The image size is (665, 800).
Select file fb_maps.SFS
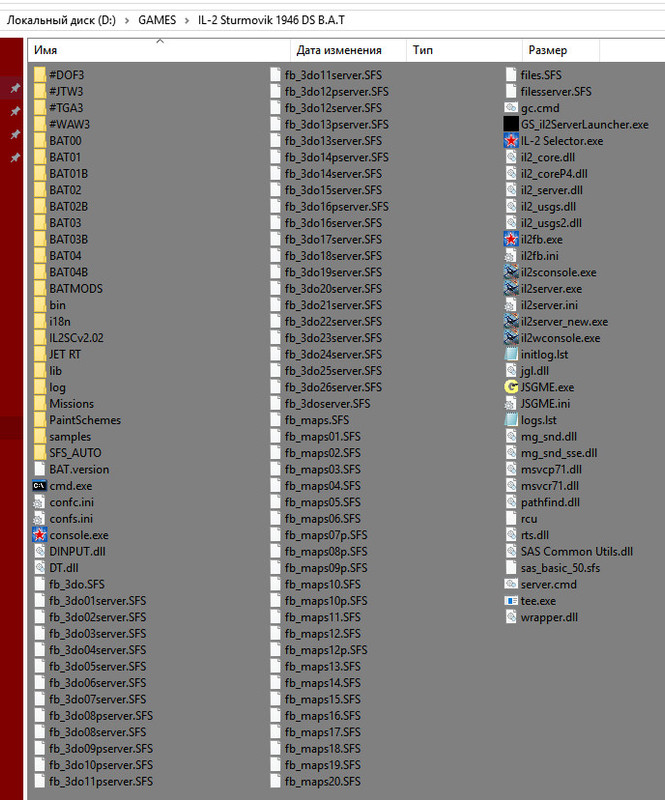(317, 420)
